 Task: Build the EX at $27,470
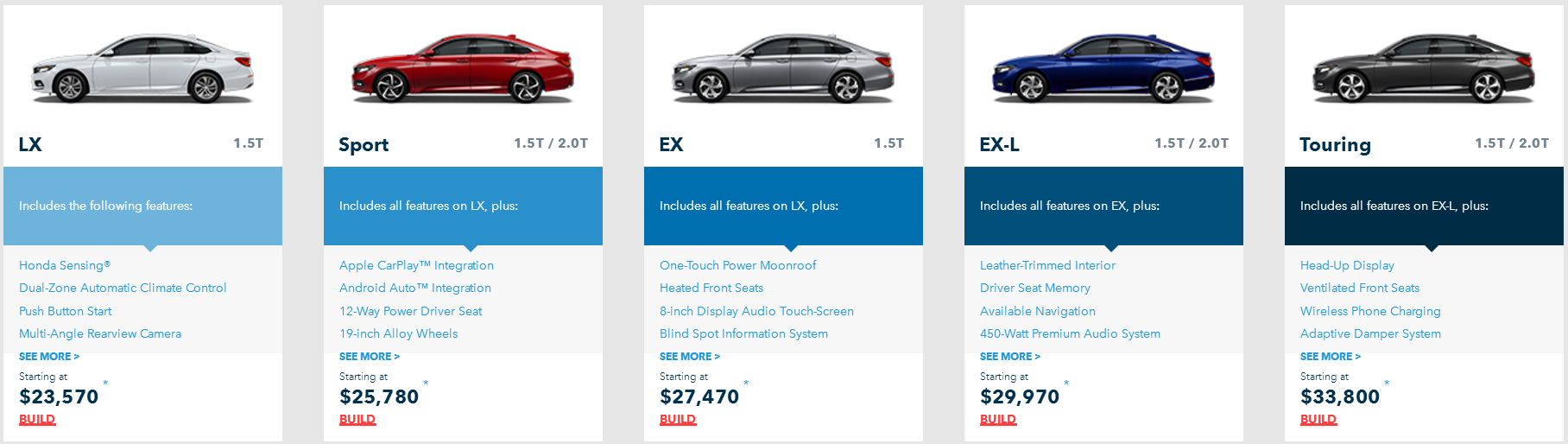(x=678, y=420)
